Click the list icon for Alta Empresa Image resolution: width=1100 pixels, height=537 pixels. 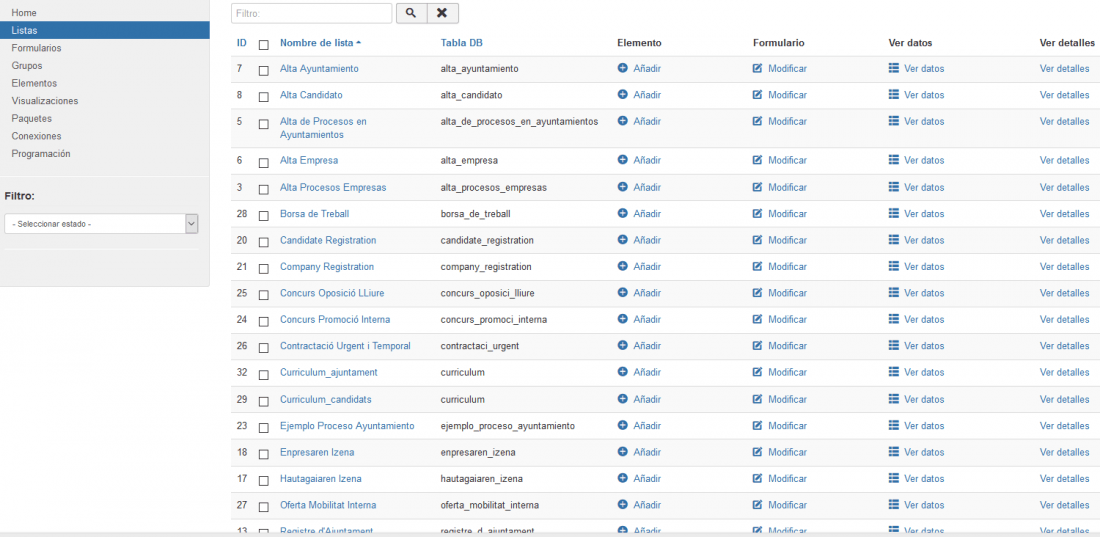tap(894, 160)
